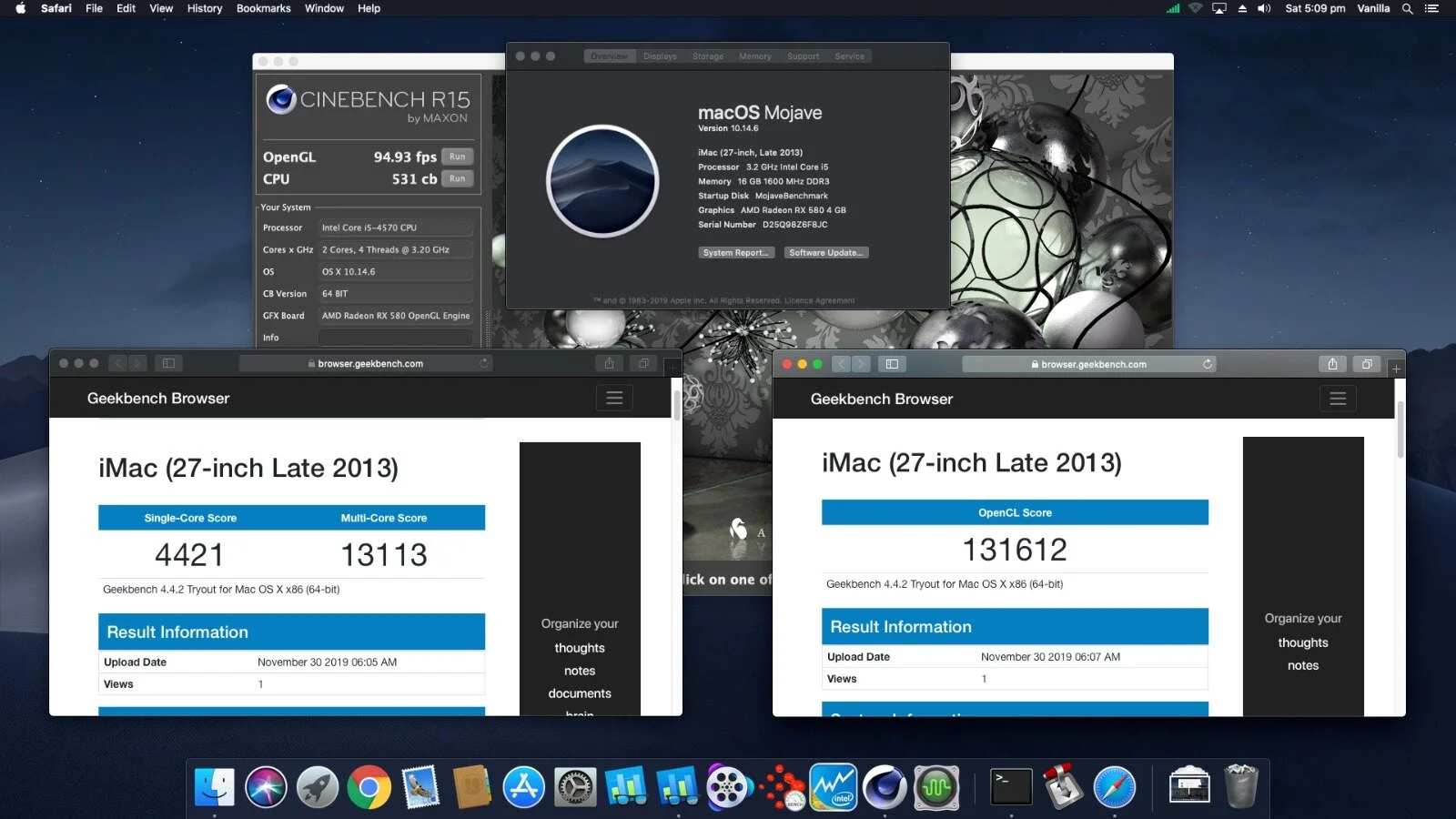Open Terminal from the dock

click(1011, 787)
